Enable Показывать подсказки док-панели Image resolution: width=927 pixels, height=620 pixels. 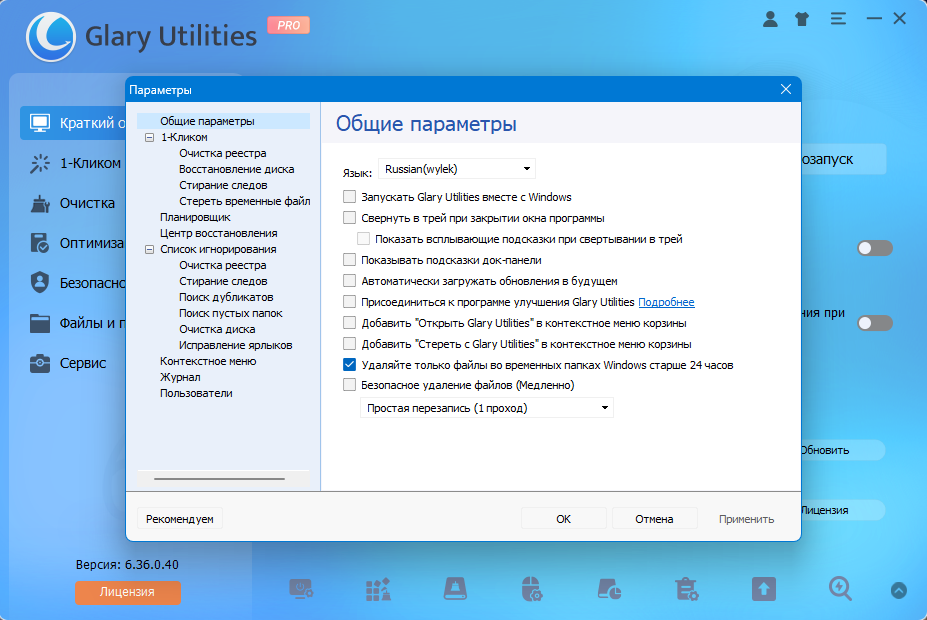pyautogui.click(x=349, y=259)
